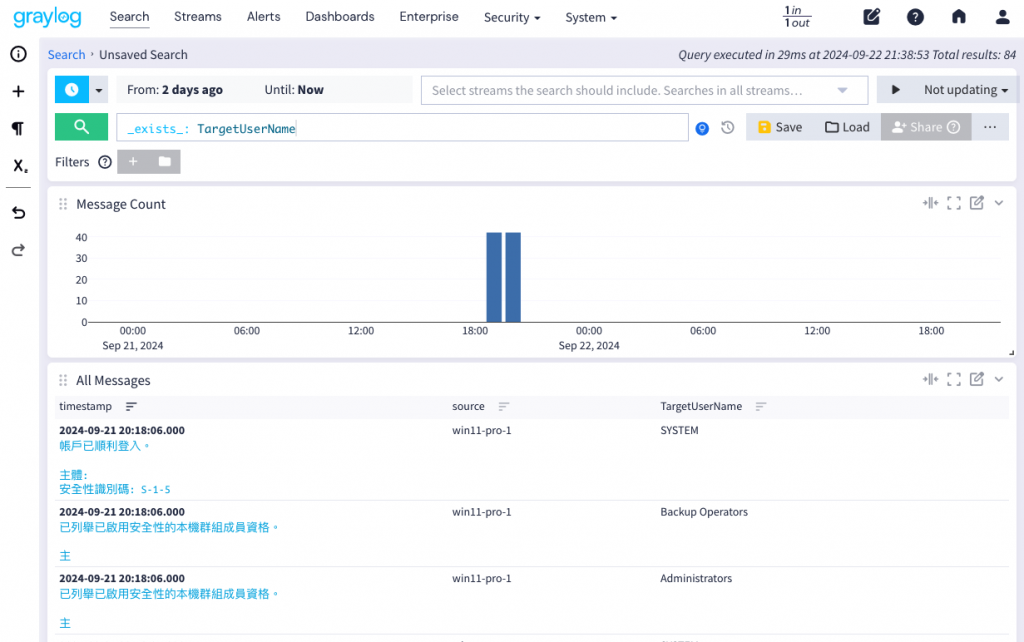
Task: Click the Save search button
Action: pyautogui.click(x=780, y=127)
